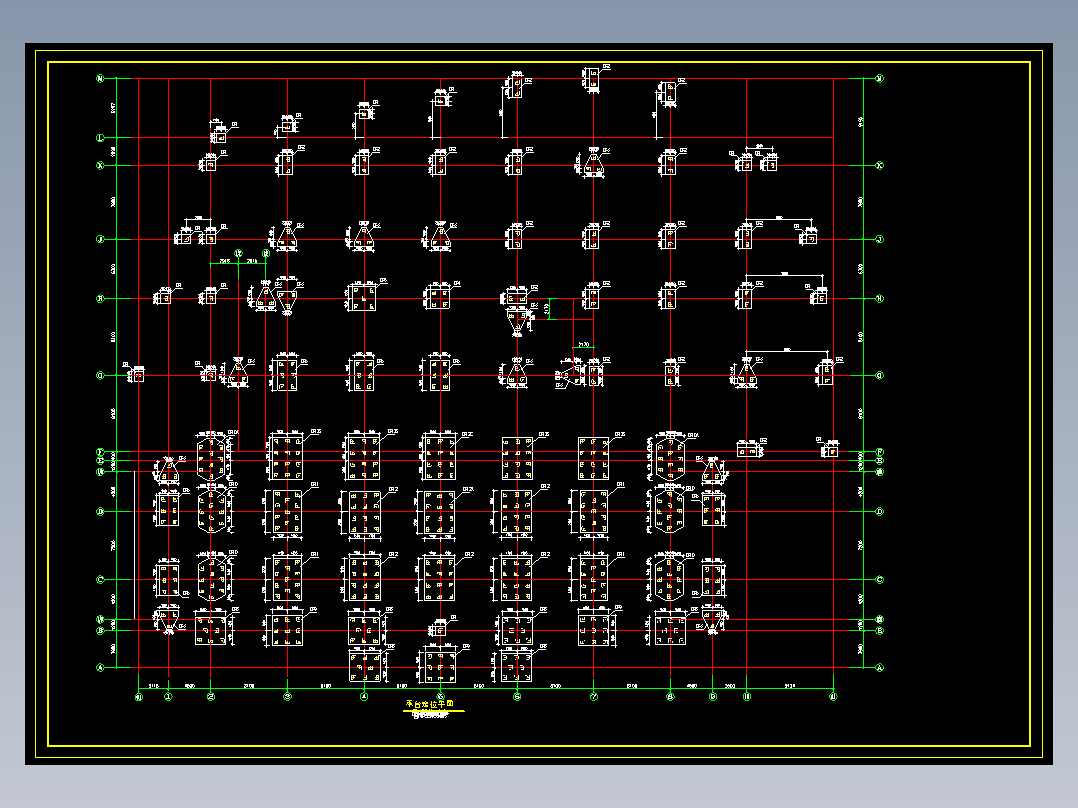Select the left-edge axis bubble C
The height and width of the screenshot is (808, 1078).
pos(100,580)
